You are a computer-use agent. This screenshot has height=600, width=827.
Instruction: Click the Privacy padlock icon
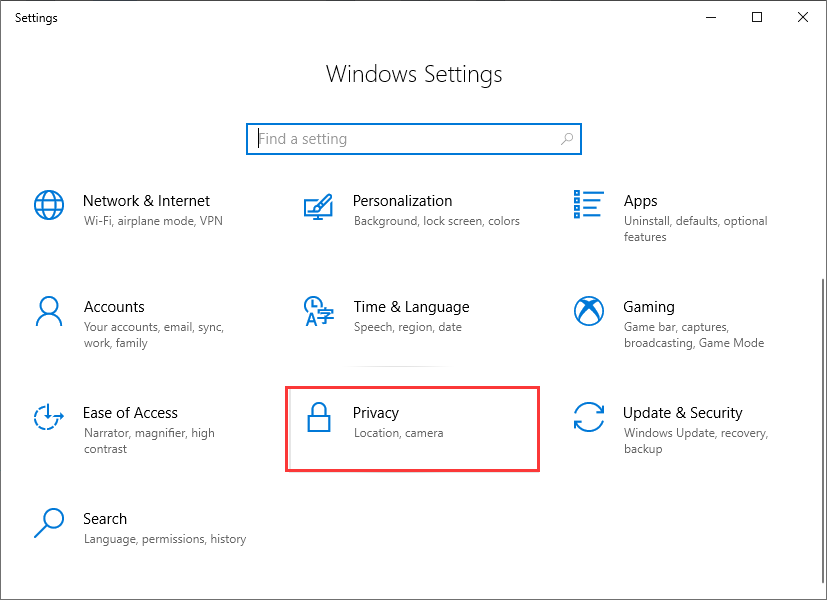click(319, 417)
